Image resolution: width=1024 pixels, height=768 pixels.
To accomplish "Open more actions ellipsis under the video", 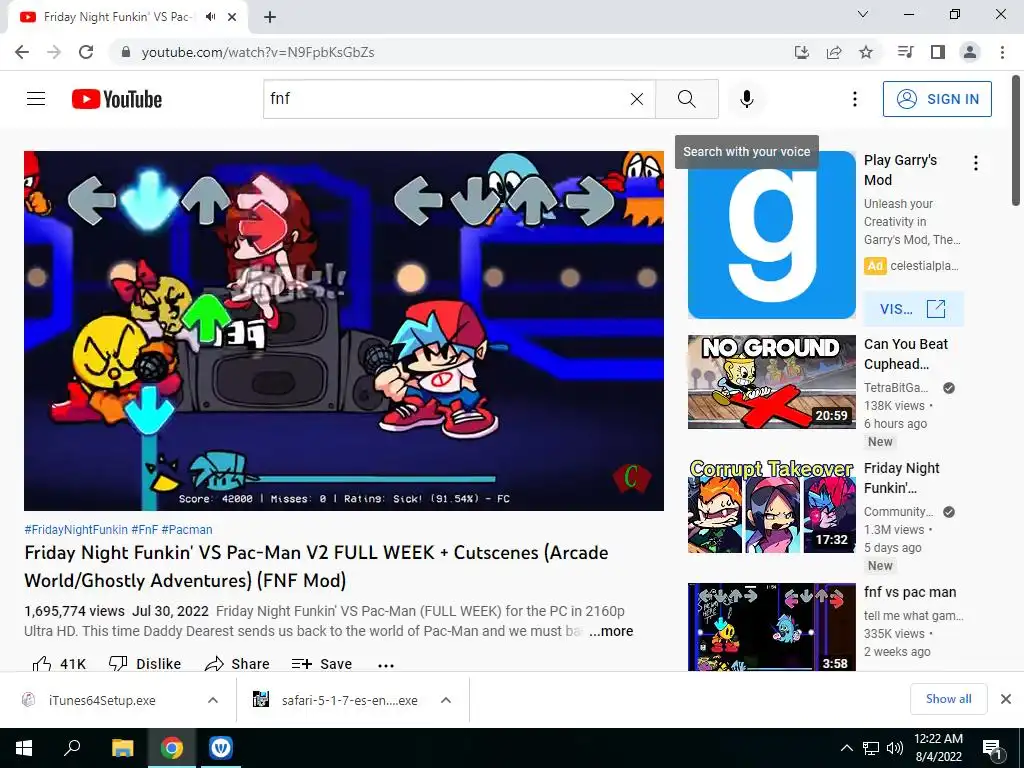I will click(x=386, y=665).
